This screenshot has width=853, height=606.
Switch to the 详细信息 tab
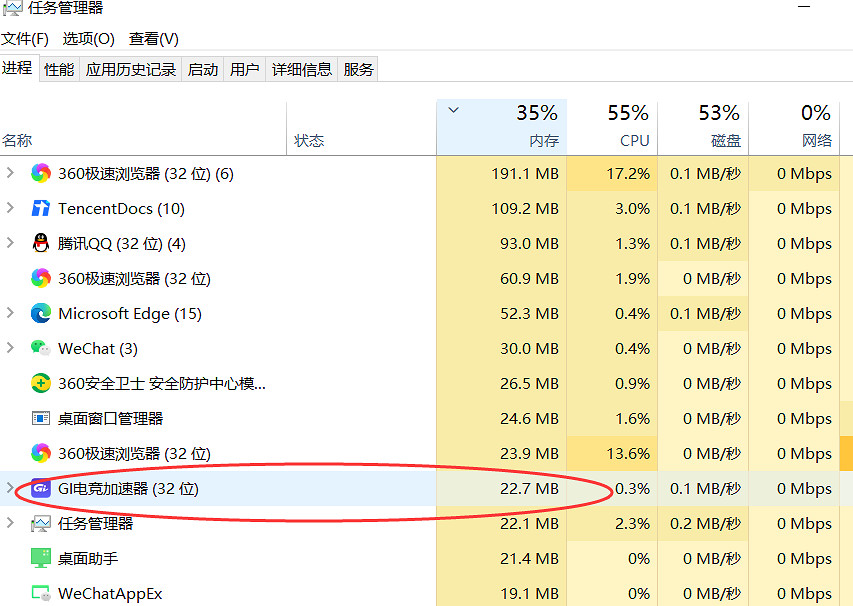(x=302, y=69)
